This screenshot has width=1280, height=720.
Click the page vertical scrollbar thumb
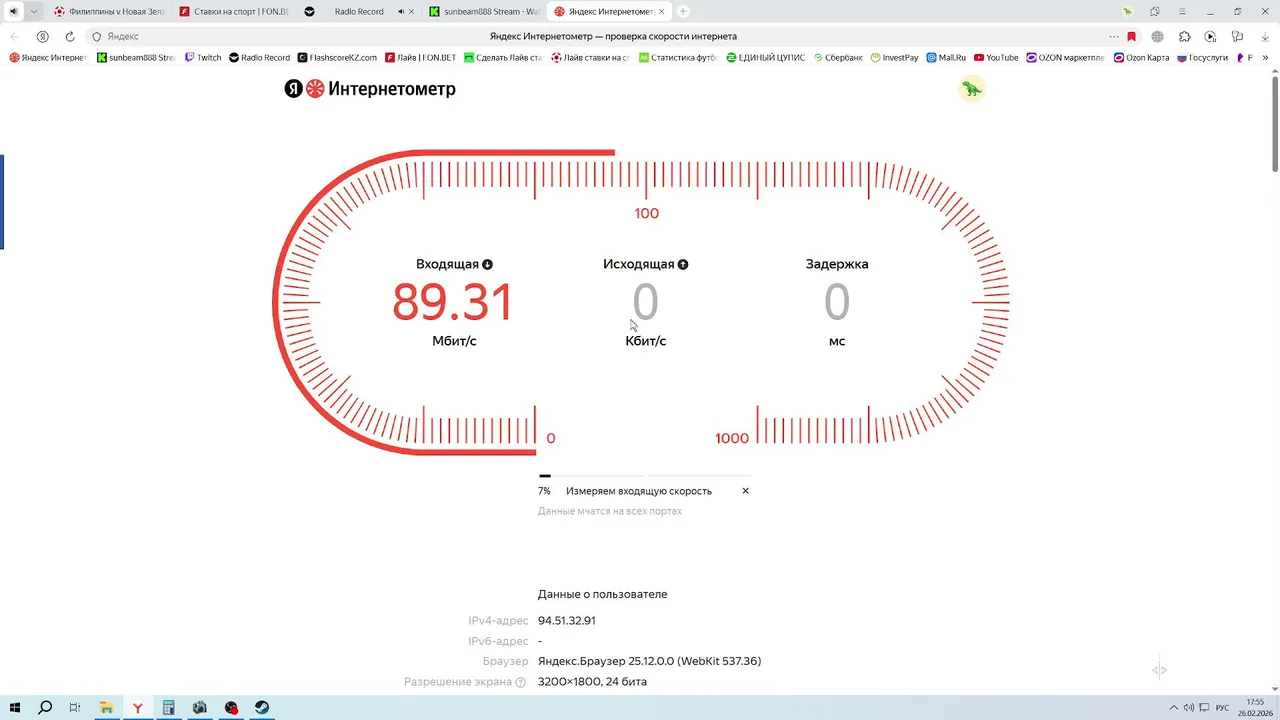pyautogui.click(x=1275, y=122)
